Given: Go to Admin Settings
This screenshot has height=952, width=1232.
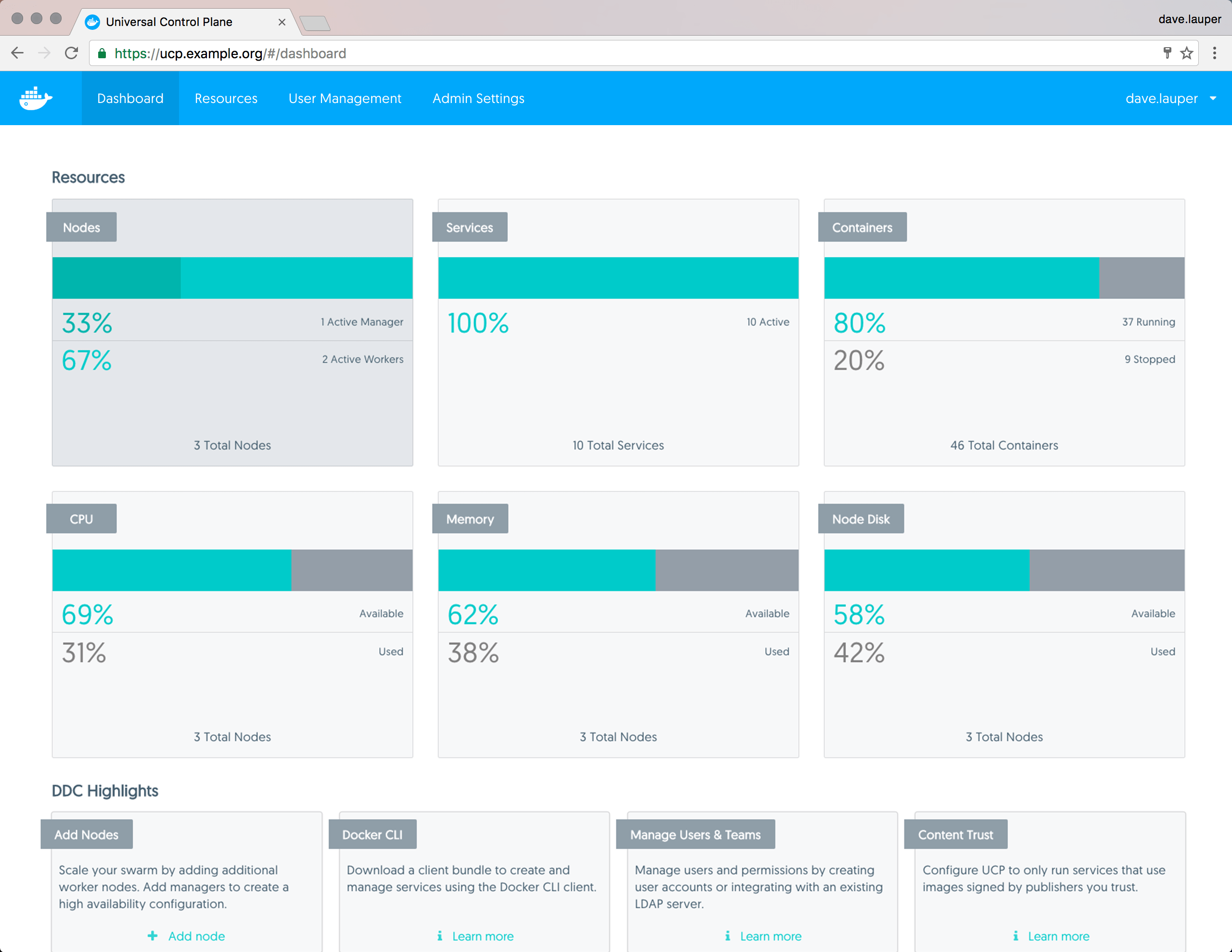Looking at the screenshot, I should click(478, 99).
